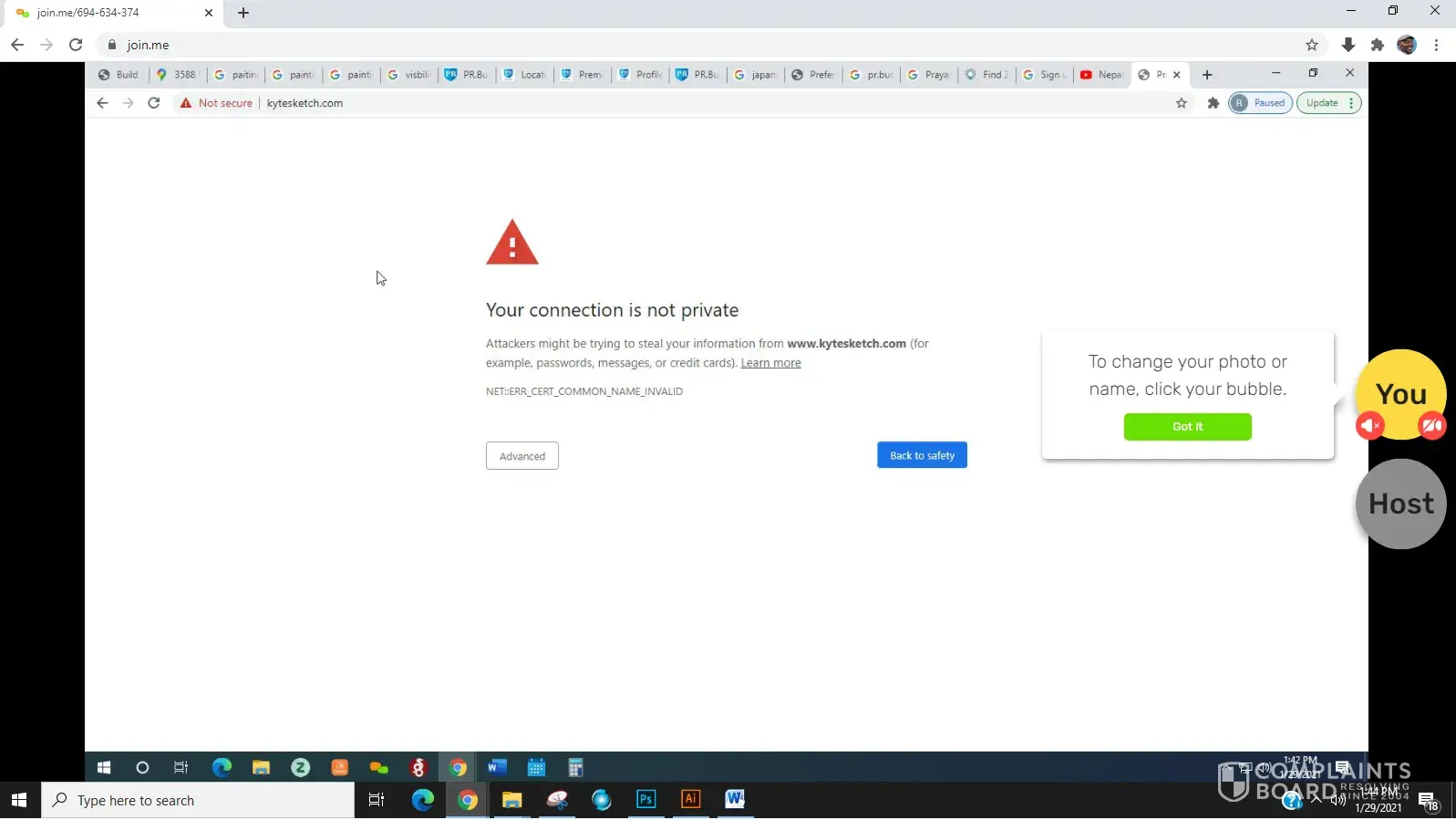Launch Illustrator from the taskbar
This screenshot has height=820, width=1456.
pos(690,800)
